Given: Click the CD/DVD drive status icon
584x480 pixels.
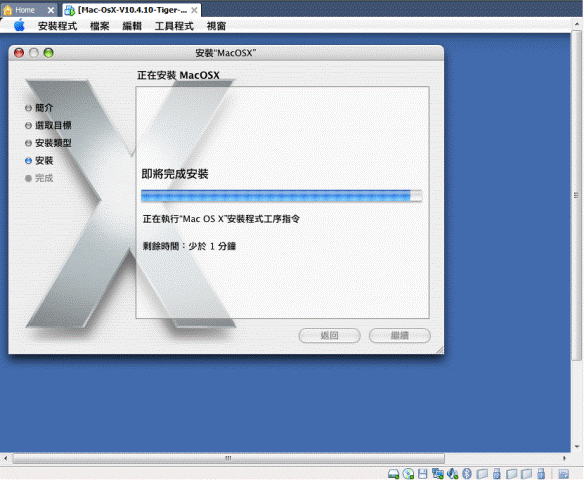Looking at the screenshot, I should 408,474.
